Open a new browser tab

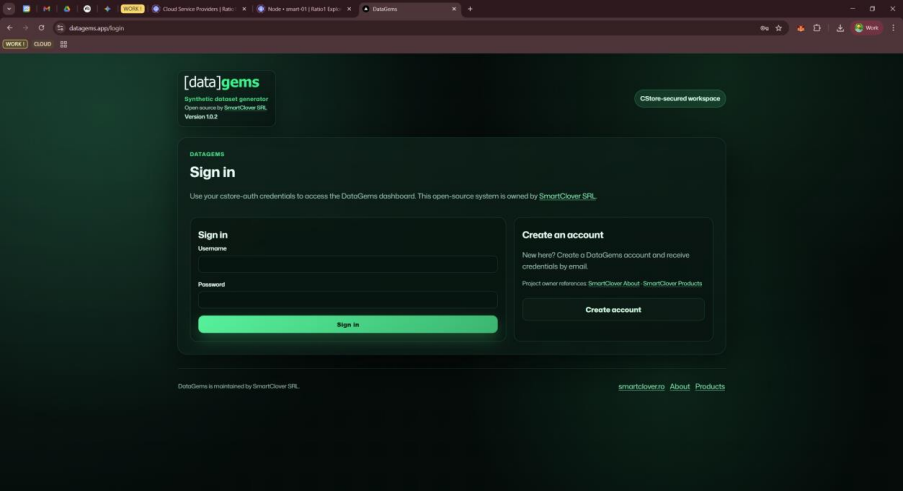point(470,9)
